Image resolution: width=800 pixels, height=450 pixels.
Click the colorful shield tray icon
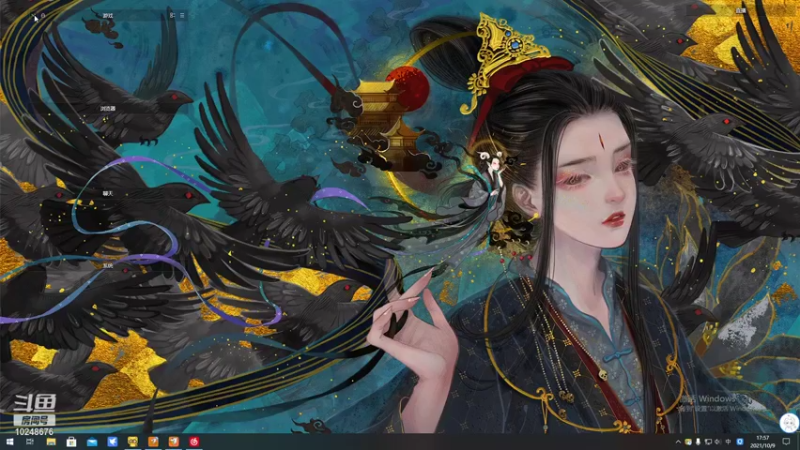(x=688, y=442)
